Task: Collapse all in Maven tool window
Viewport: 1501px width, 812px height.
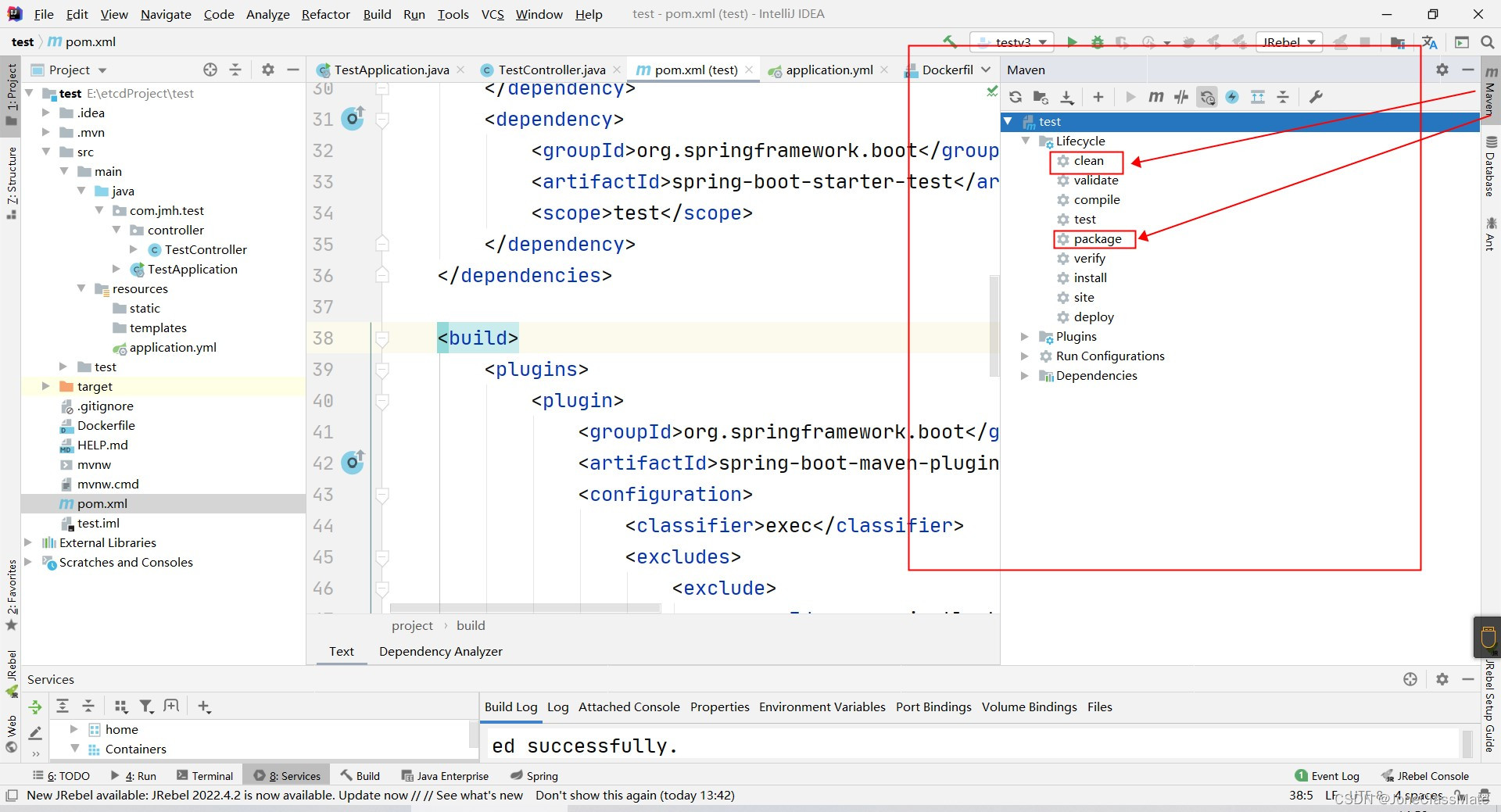Action: (x=1283, y=97)
